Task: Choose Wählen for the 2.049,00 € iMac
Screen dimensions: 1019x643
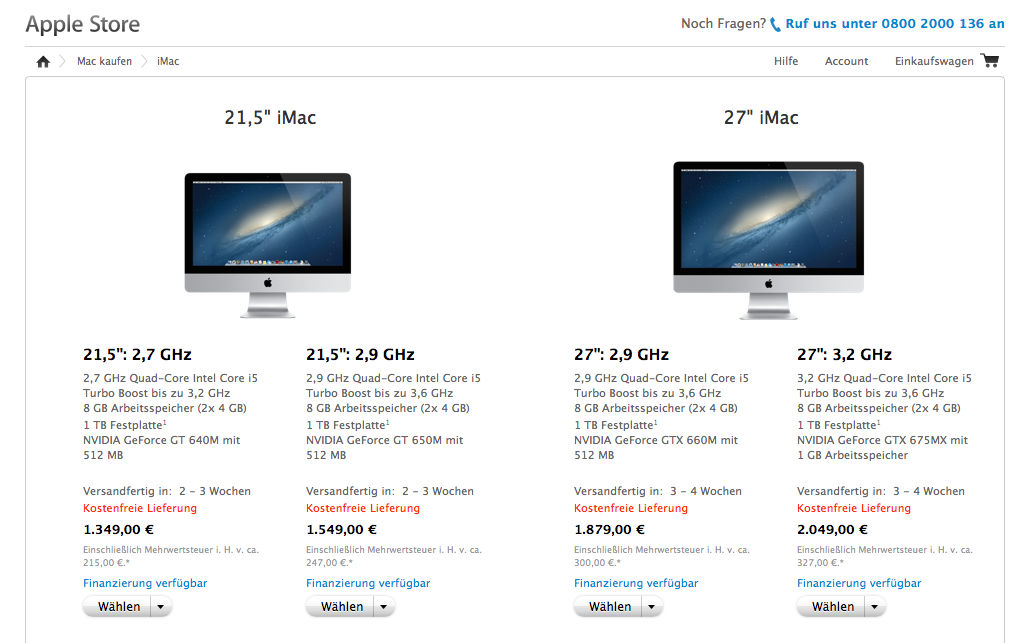Action: pyautogui.click(x=832, y=607)
